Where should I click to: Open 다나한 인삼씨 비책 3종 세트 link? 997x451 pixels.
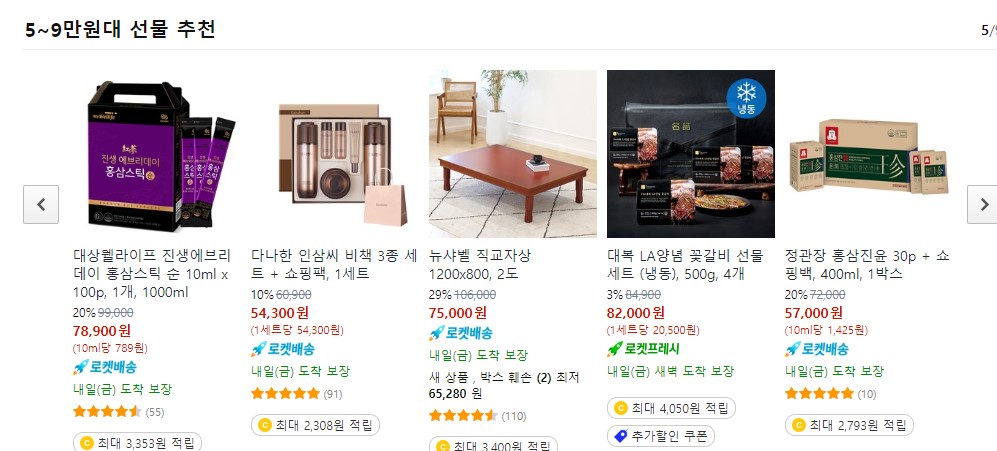coord(334,265)
